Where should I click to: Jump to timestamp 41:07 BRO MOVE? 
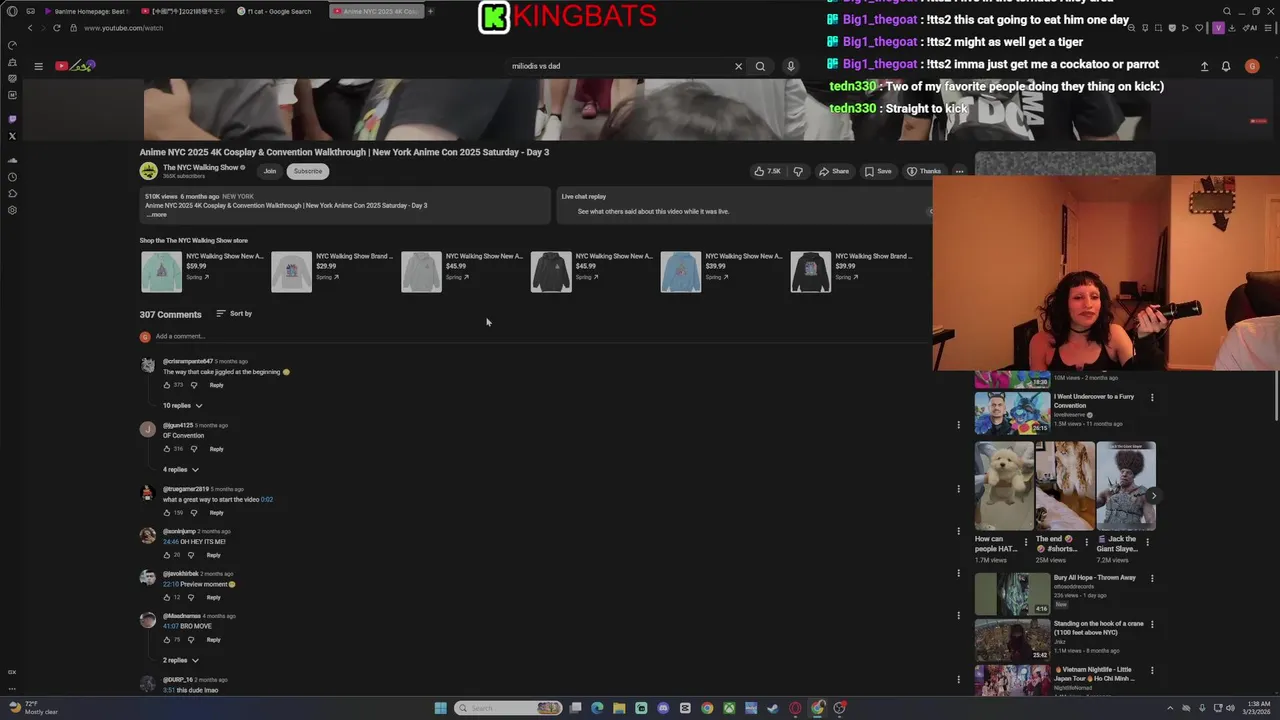click(x=171, y=626)
